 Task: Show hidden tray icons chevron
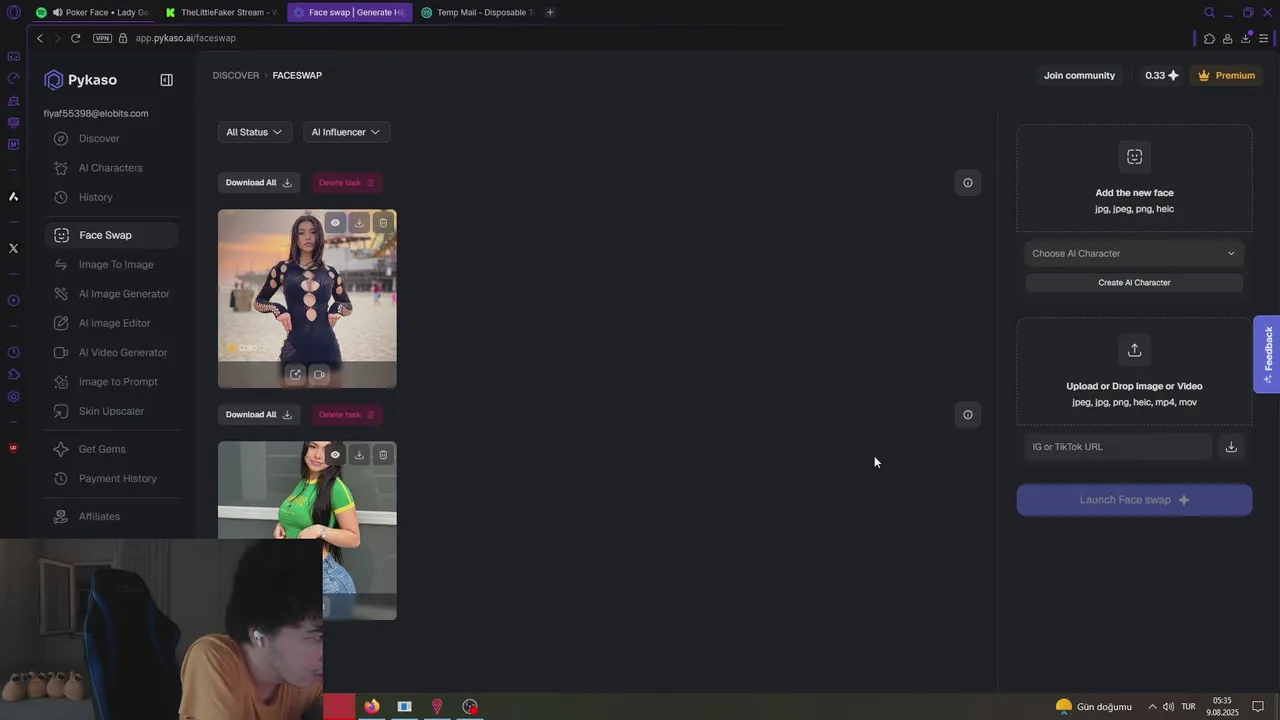(x=1152, y=707)
